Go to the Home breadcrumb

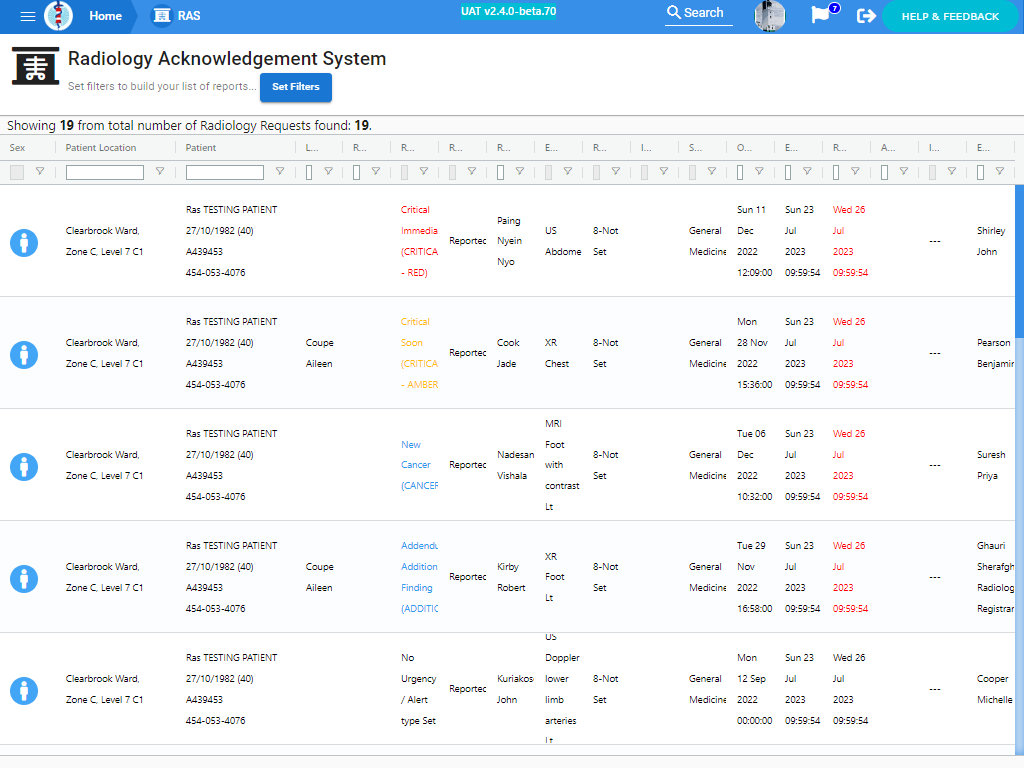(105, 16)
